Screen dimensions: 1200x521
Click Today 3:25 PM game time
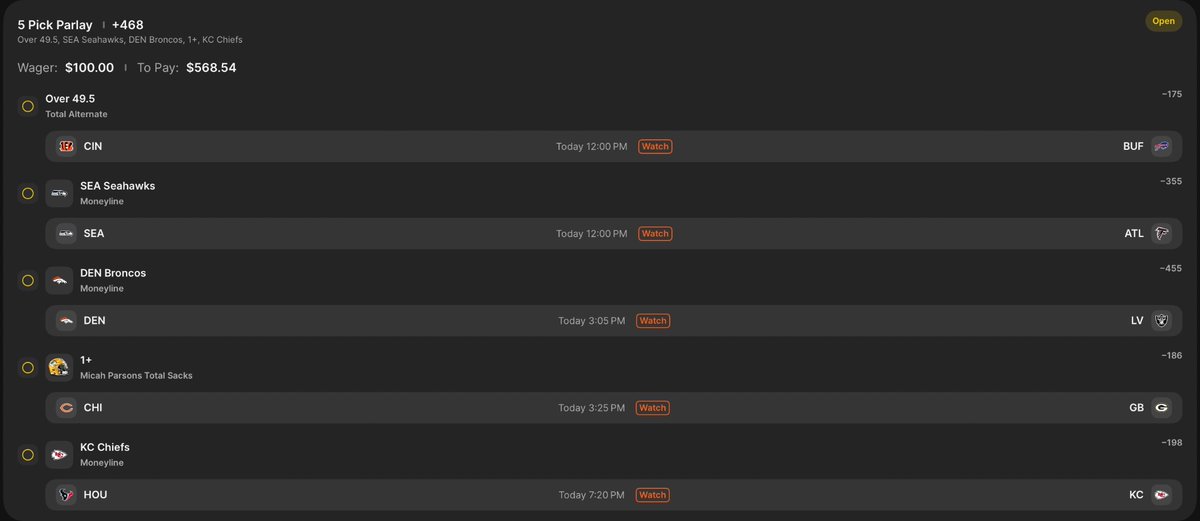click(x=592, y=408)
